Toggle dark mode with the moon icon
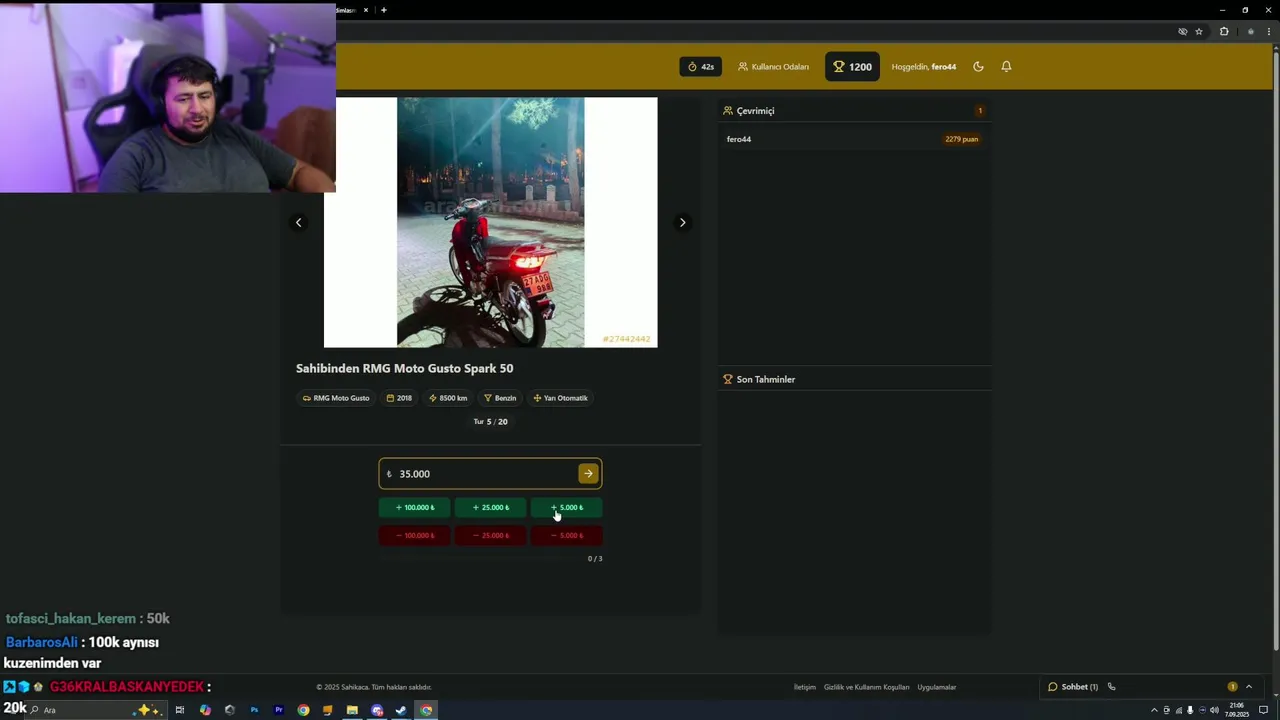Image resolution: width=1280 pixels, height=720 pixels. [x=978, y=67]
